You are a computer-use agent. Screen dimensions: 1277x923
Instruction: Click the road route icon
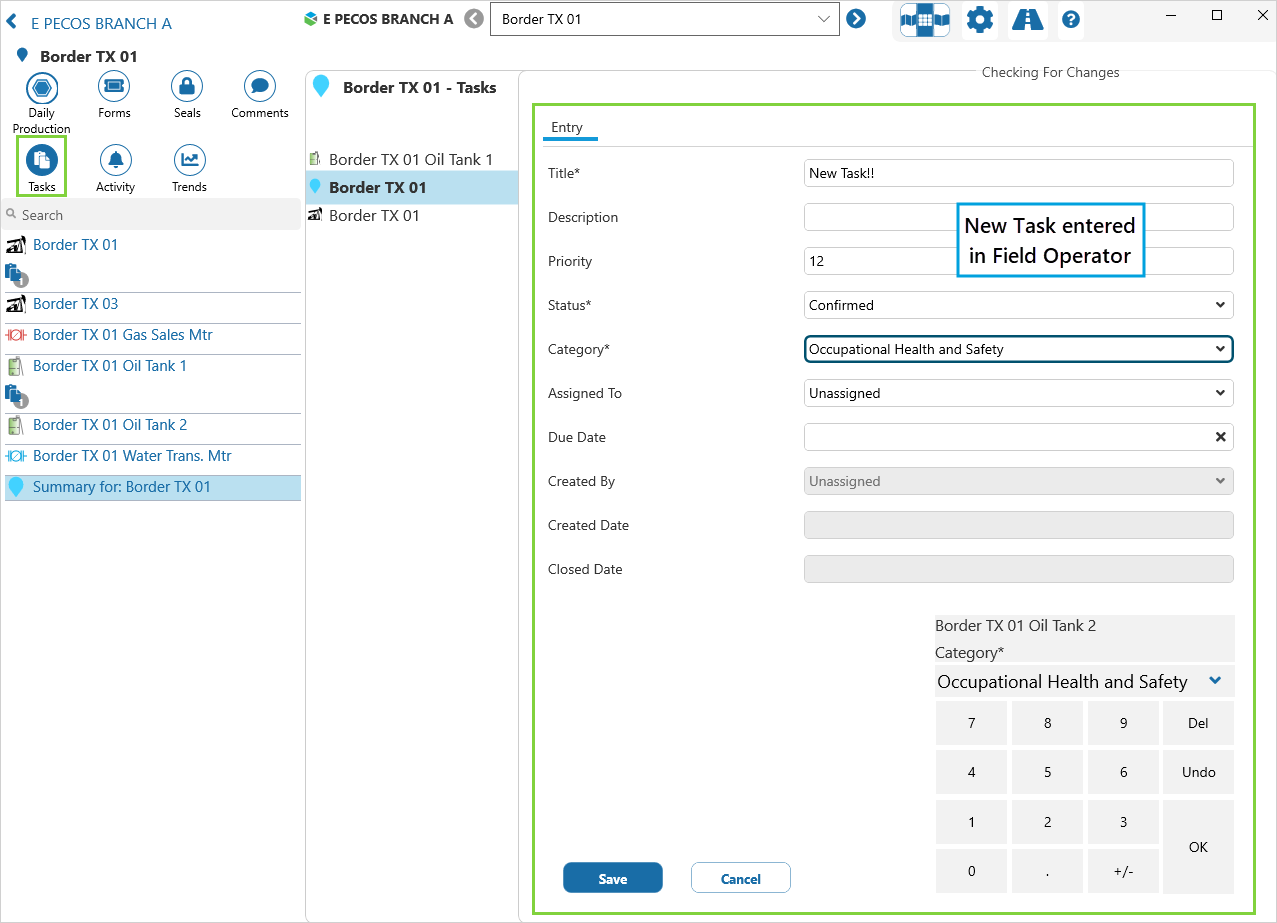tap(1027, 20)
